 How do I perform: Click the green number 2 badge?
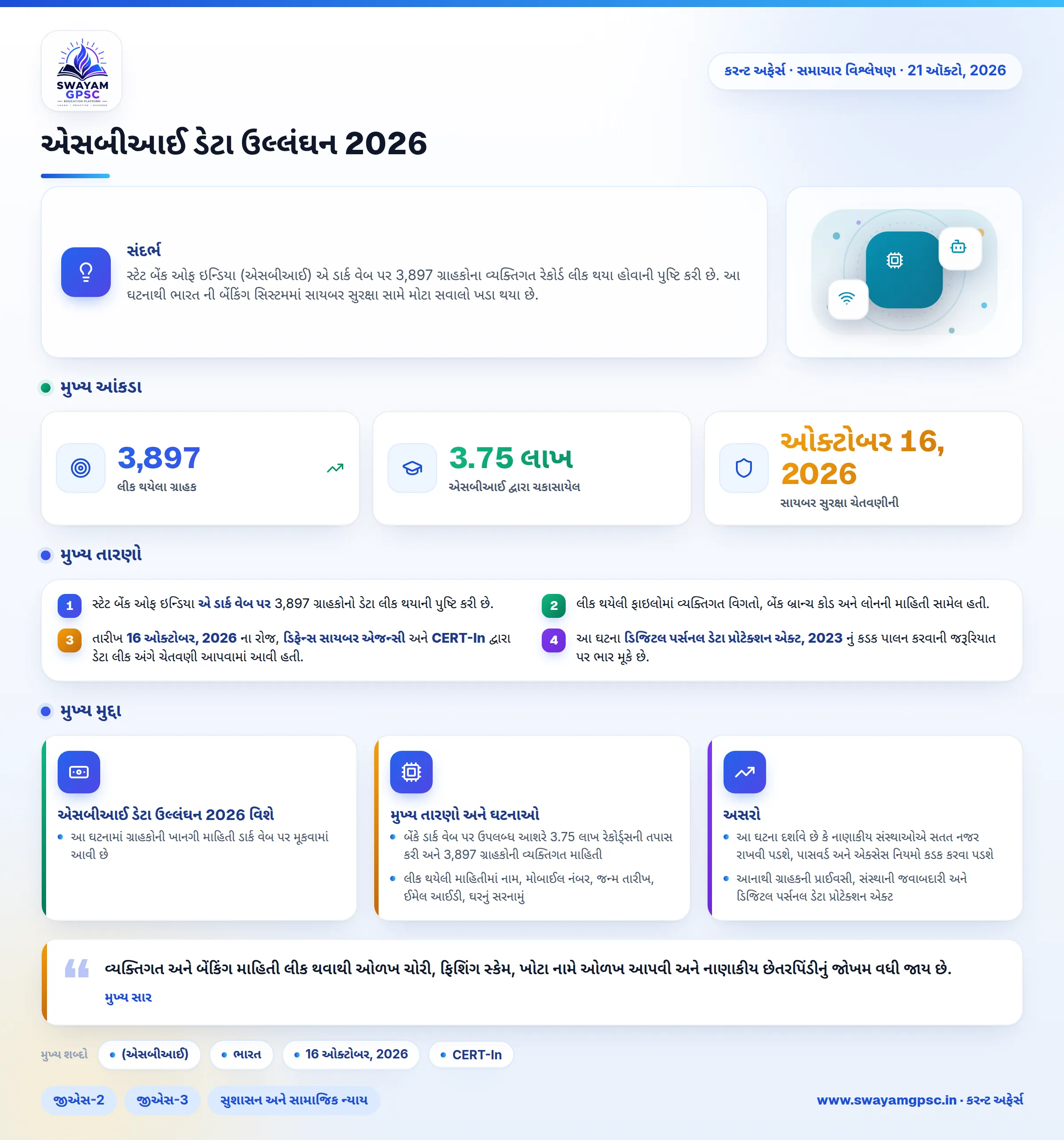pos(554,605)
